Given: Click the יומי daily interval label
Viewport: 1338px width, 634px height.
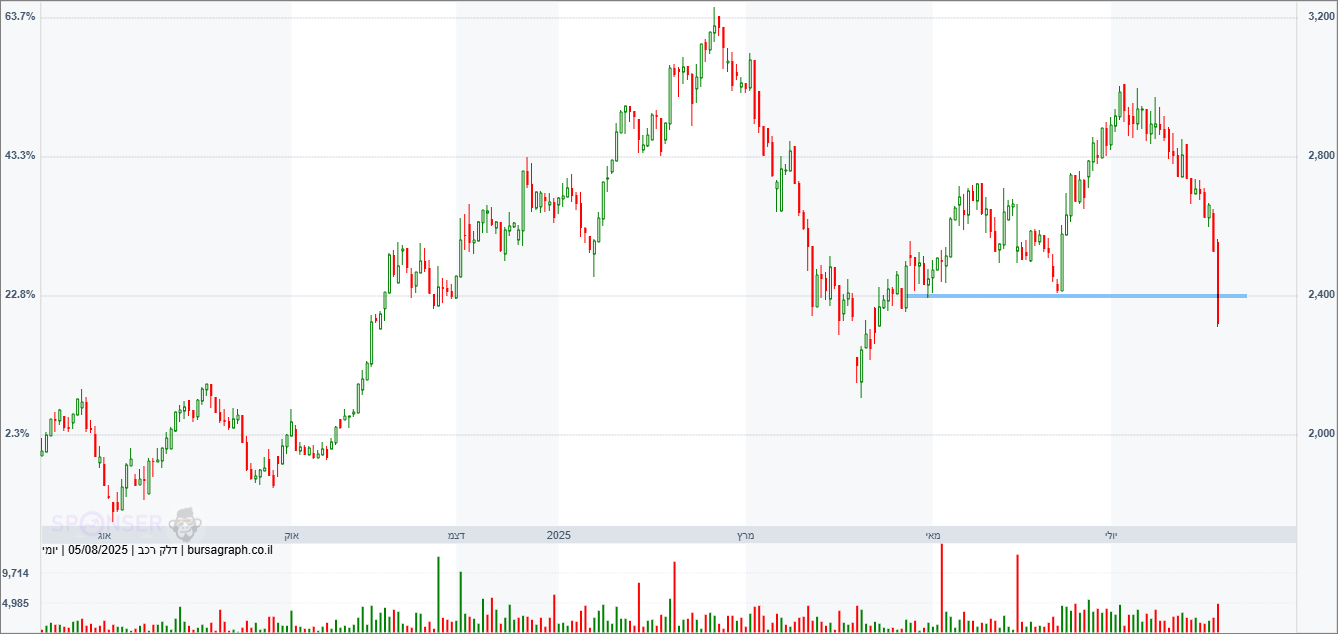Looking at the screenshot, I should coord(50,550).
